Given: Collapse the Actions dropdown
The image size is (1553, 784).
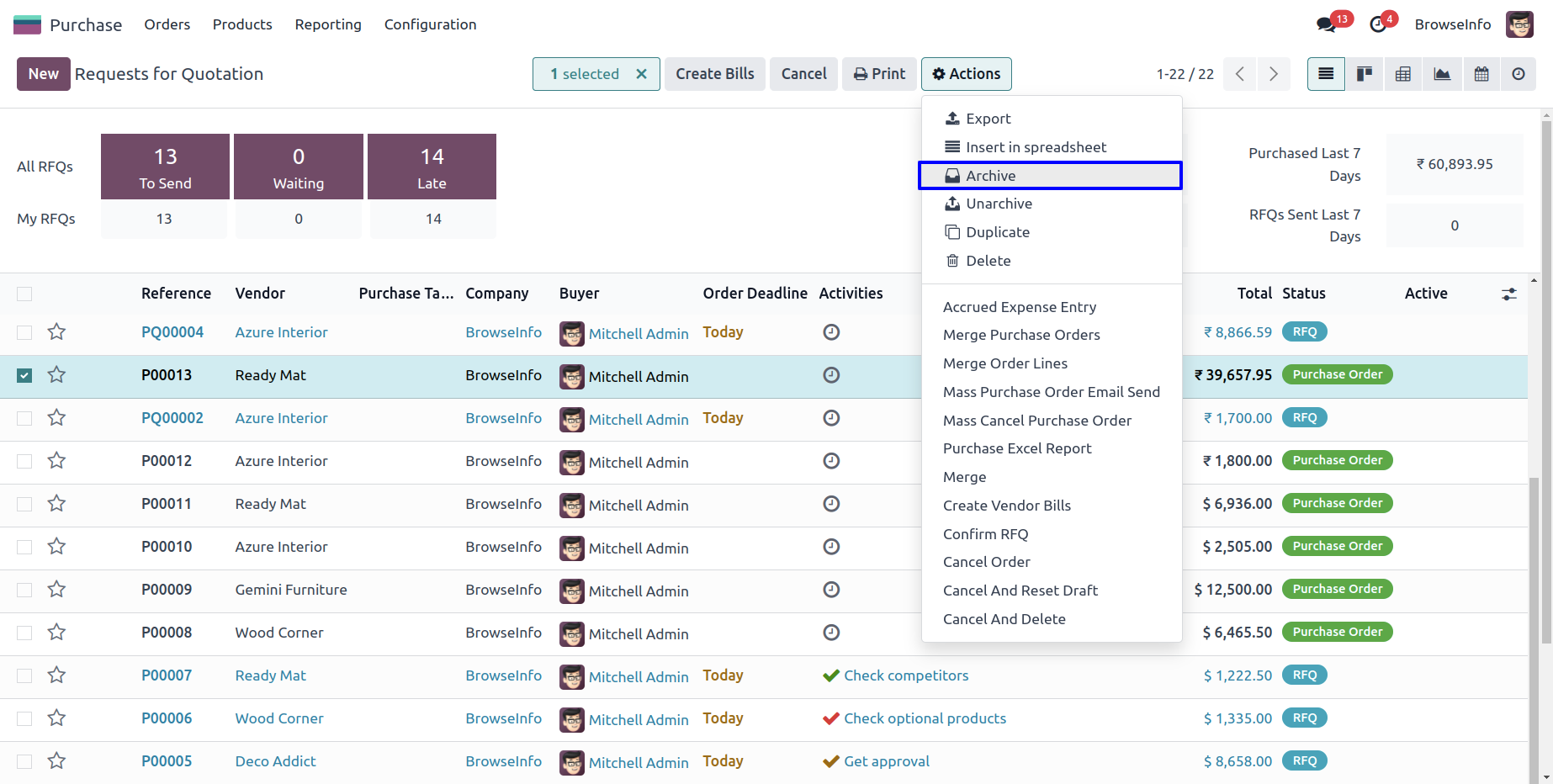Looking at the screenshot, I should pyautogui.click(x=966, y=74).
